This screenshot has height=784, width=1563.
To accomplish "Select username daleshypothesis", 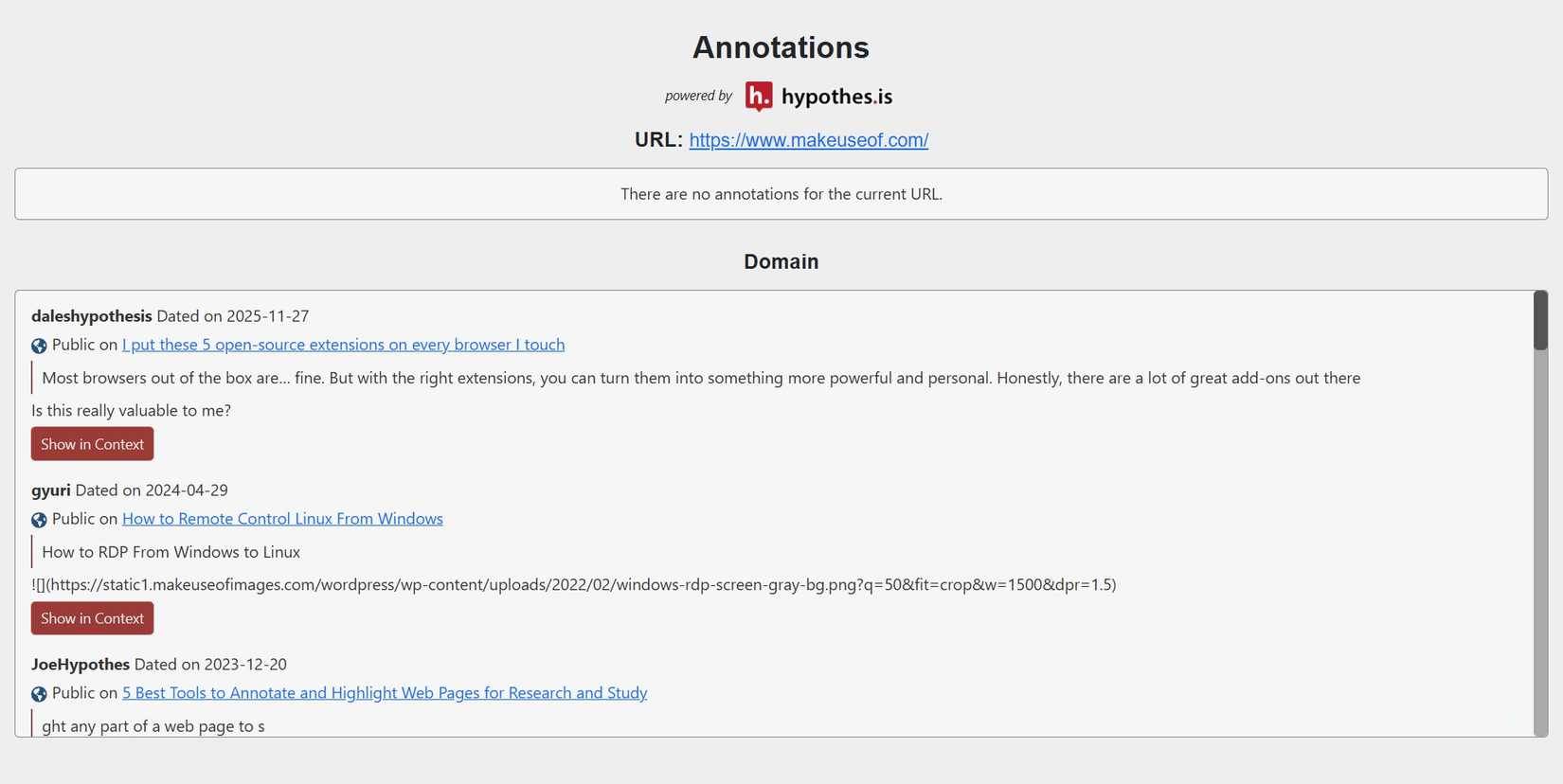I will [91, 316].
